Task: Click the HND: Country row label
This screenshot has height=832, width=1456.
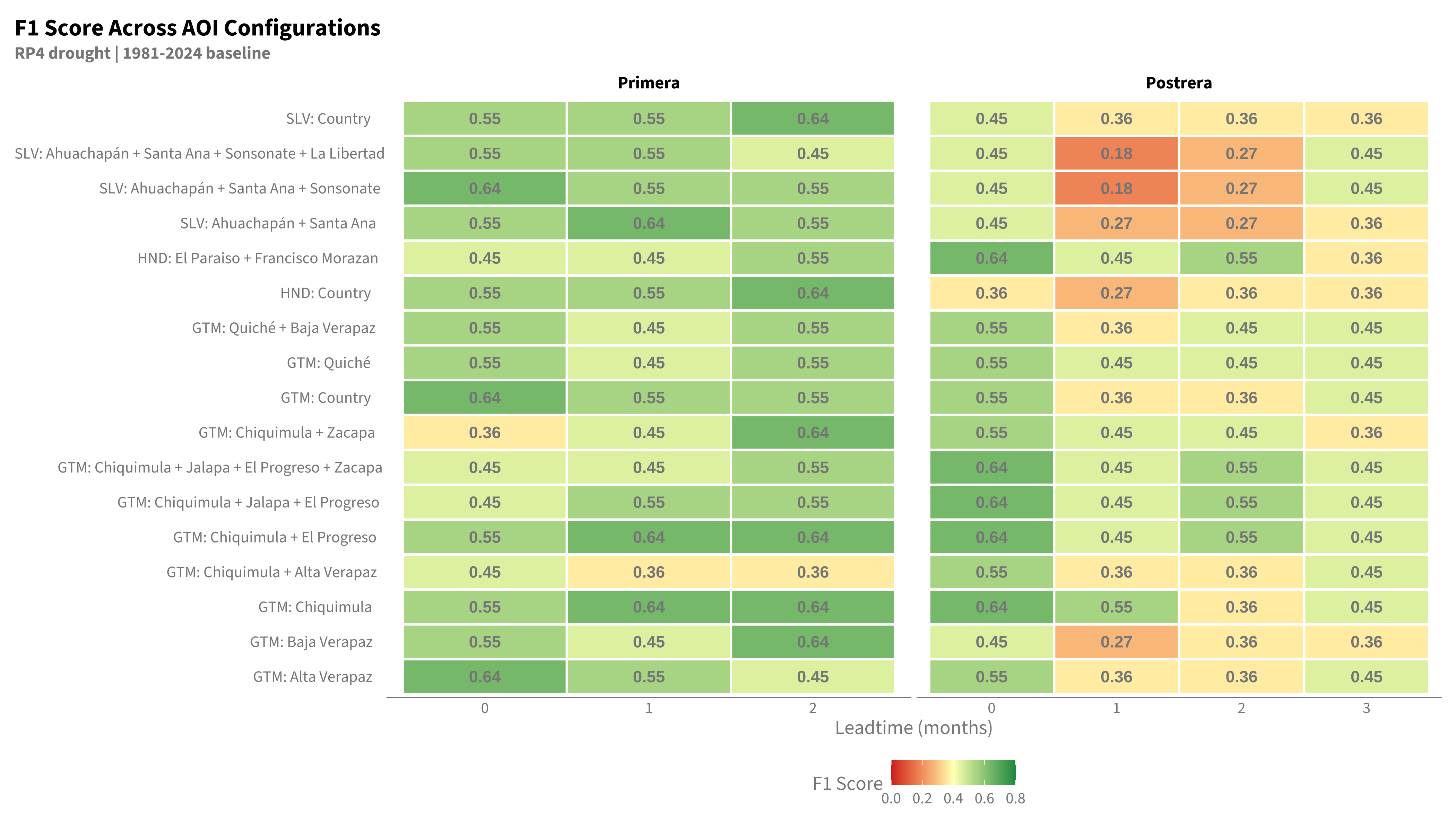Action: (325, 293)
